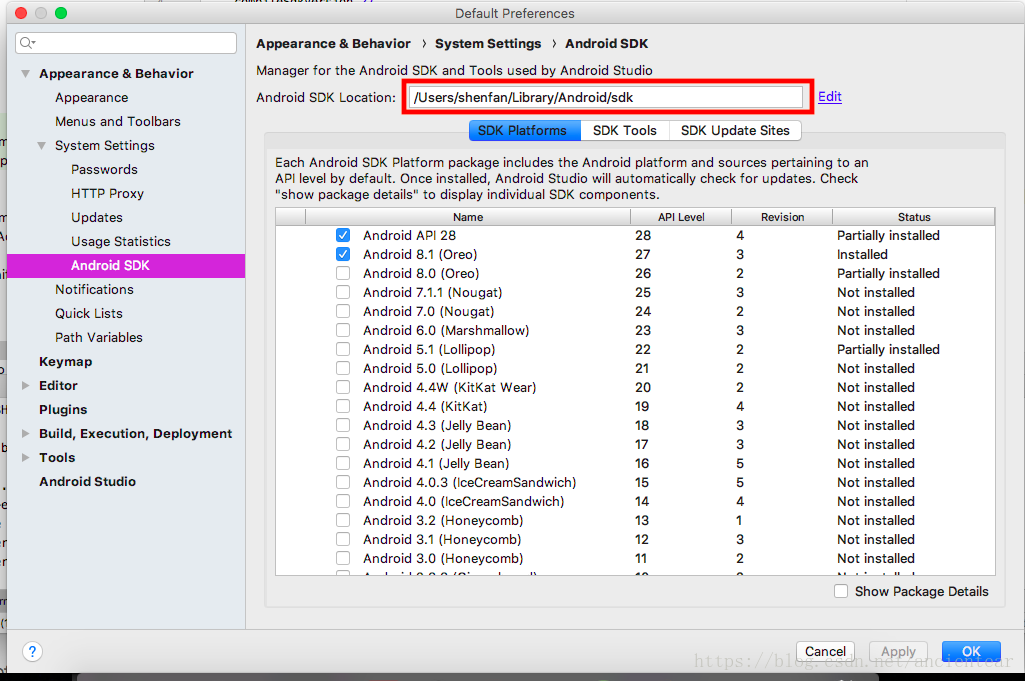Collapse the System Settings tree node
The image size is (1025, 681).
pyautogui.click(x=41, y=146)
